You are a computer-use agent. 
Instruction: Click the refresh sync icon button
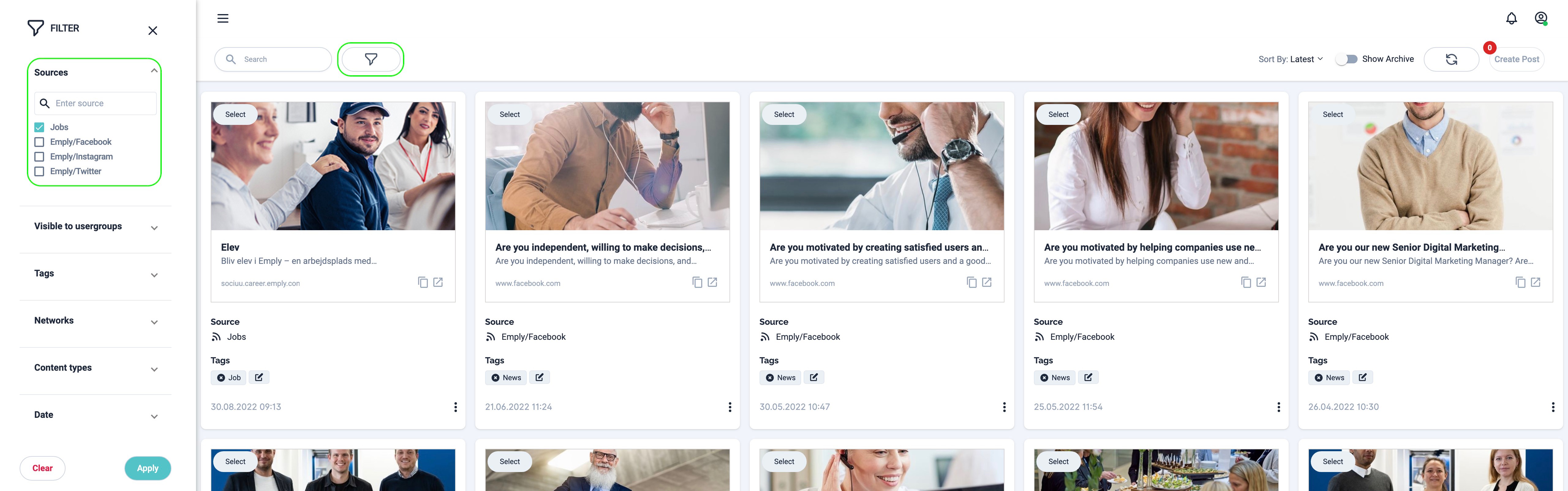1451,59
